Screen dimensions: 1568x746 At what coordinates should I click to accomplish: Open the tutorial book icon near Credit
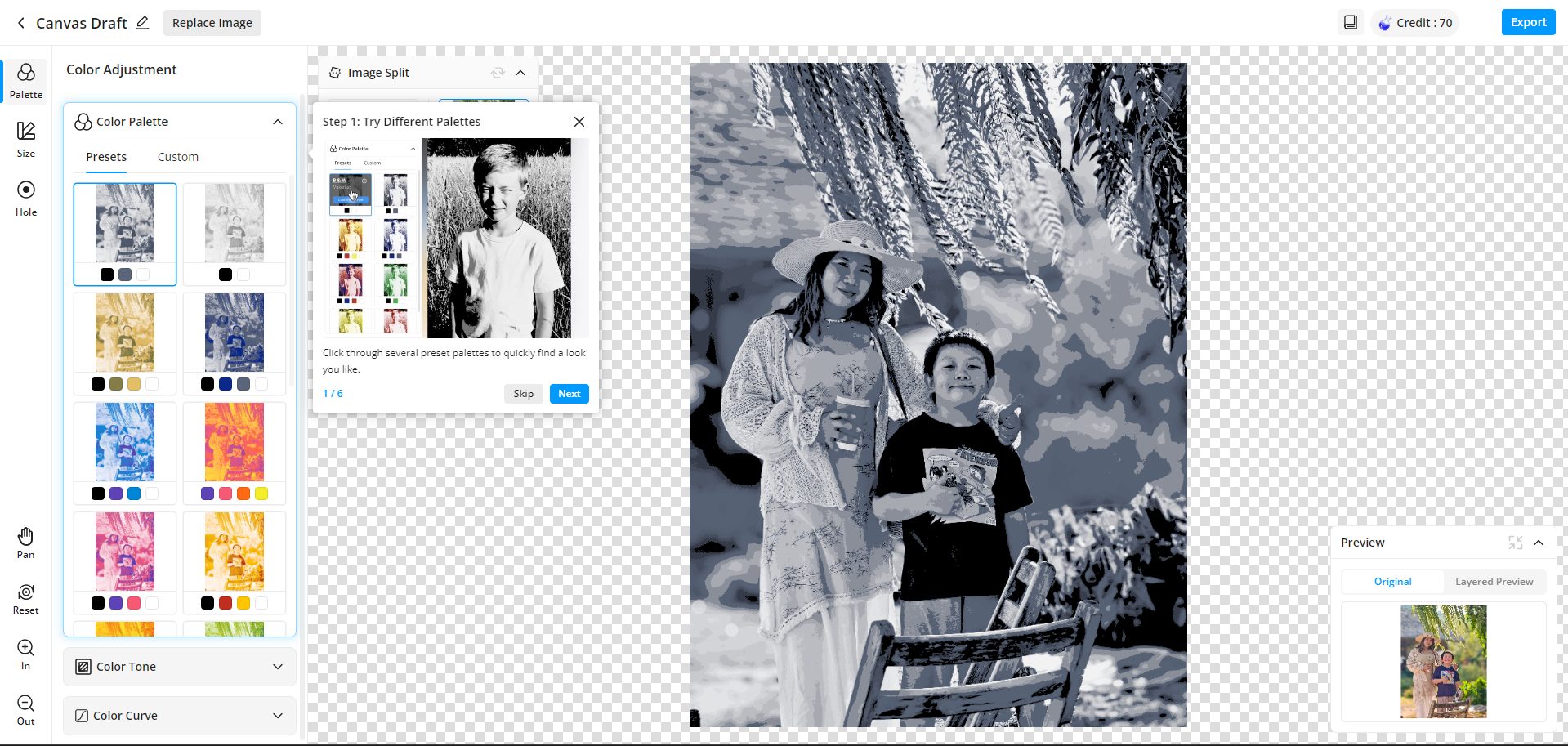[x=1350, y=23]
